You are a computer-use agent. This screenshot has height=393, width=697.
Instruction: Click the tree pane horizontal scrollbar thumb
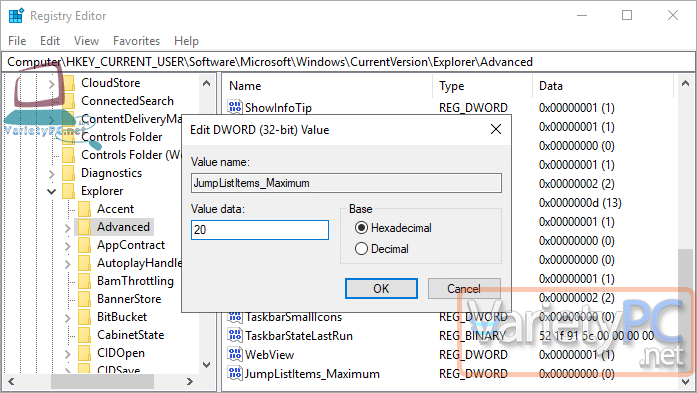click(102, 381)
